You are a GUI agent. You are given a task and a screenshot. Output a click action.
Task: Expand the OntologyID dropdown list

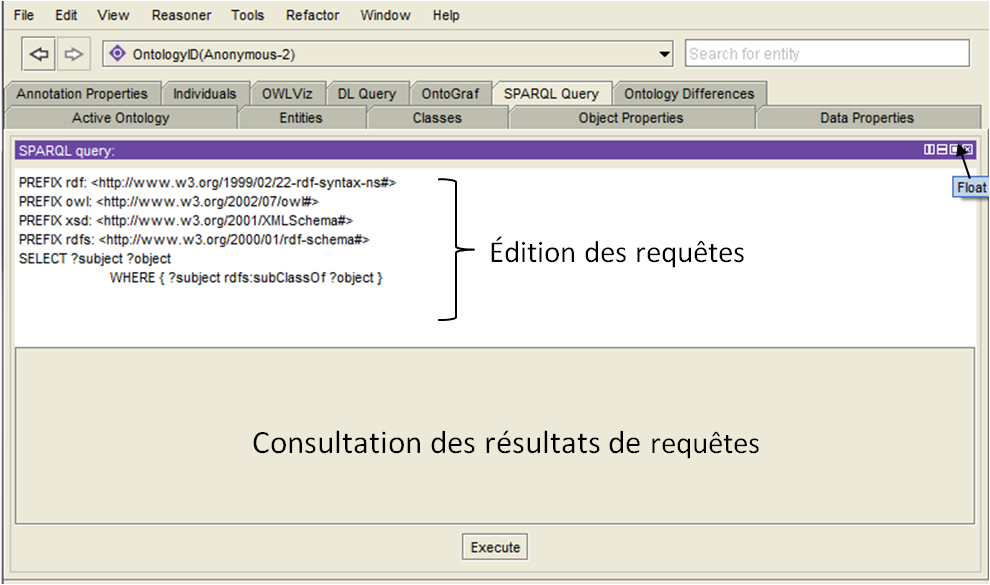coord(666,54)
